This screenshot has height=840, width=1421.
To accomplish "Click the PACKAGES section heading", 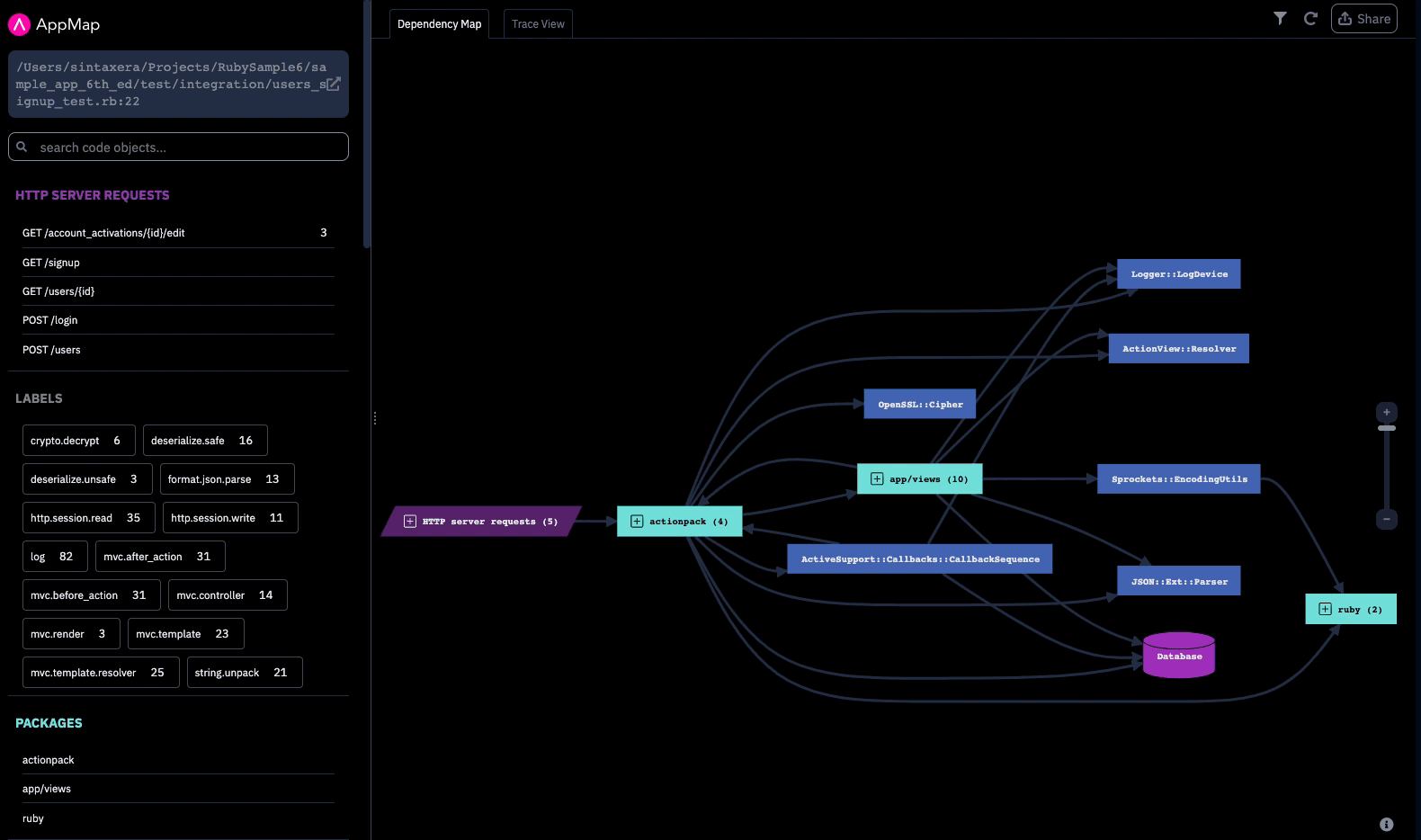I will coord(49,723).
